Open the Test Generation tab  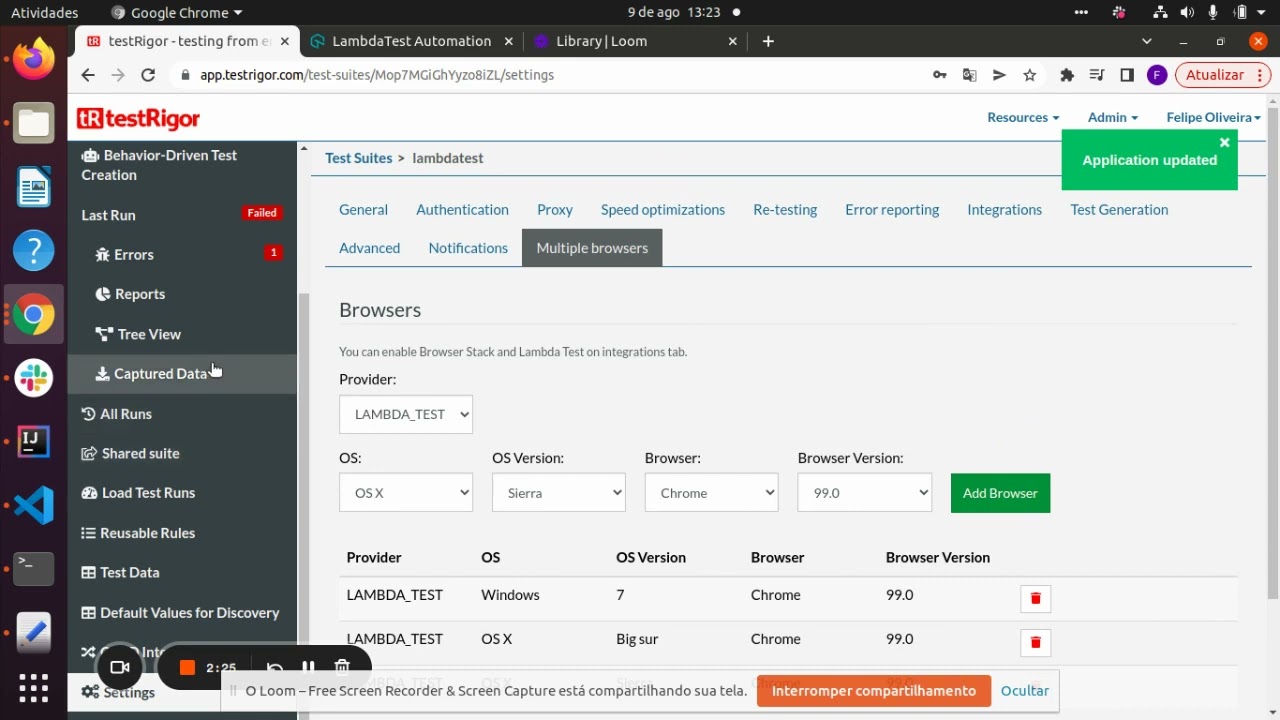1119,209
